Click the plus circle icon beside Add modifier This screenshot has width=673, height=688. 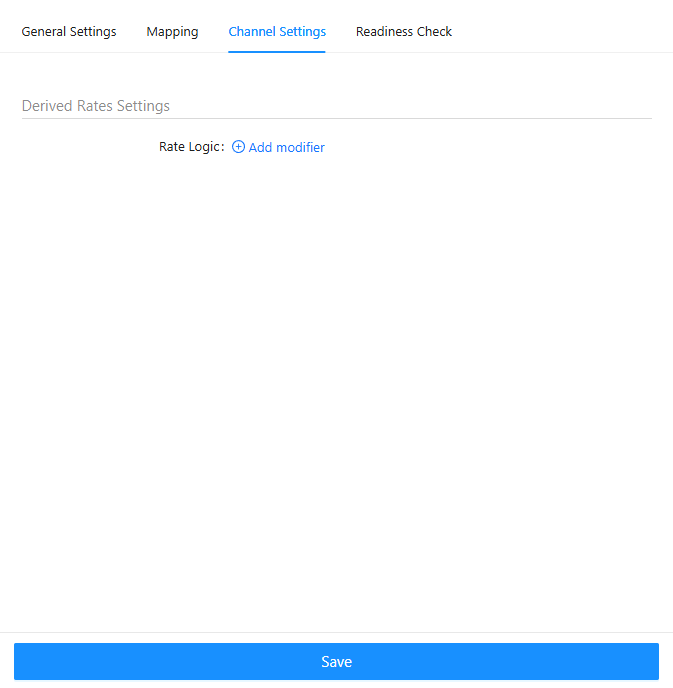click(238, 147)
